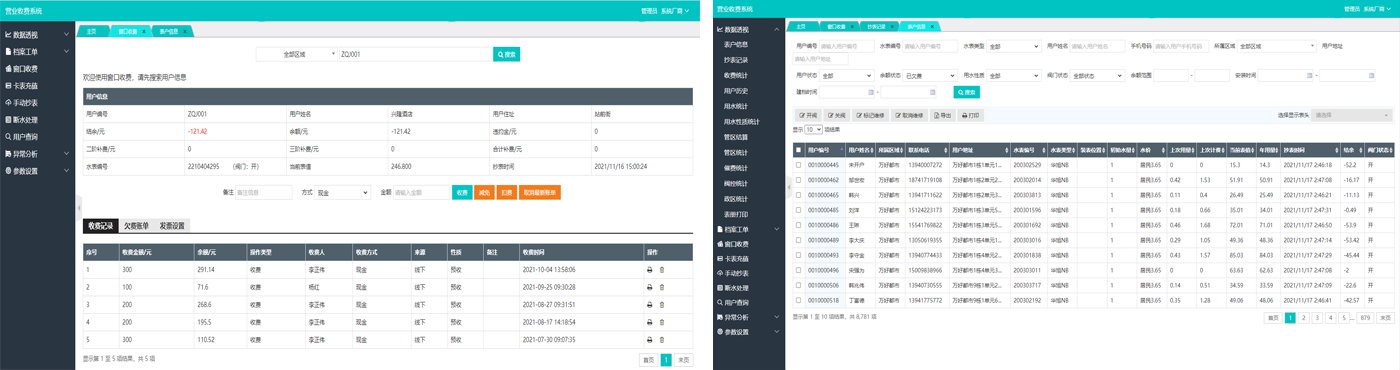Switch to the 欠费账单 tab
This screenshot has width=1400, height=370.
coord(136,226)
